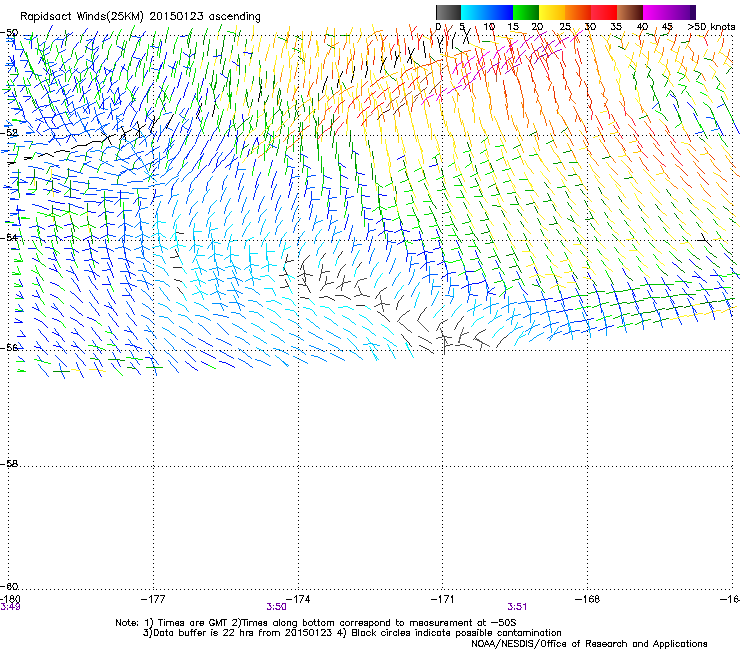Click the 'Data buffer is 22 hrs' note line
The width and height of the screenshot is (740, 650).
pyautogui.click(x=352, y=633)
